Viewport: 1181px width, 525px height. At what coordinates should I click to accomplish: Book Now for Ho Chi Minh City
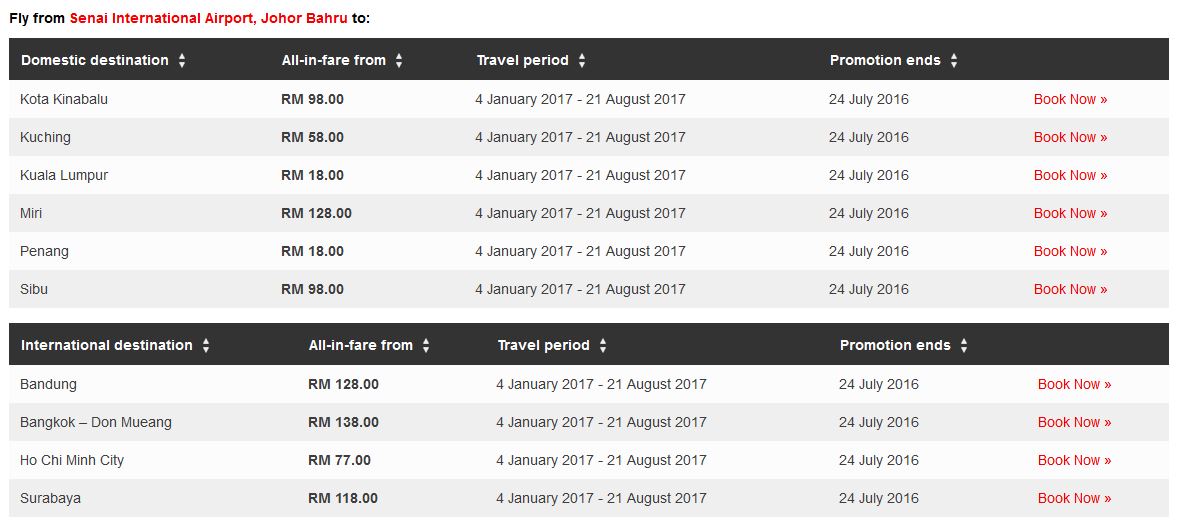(1074, 460)
